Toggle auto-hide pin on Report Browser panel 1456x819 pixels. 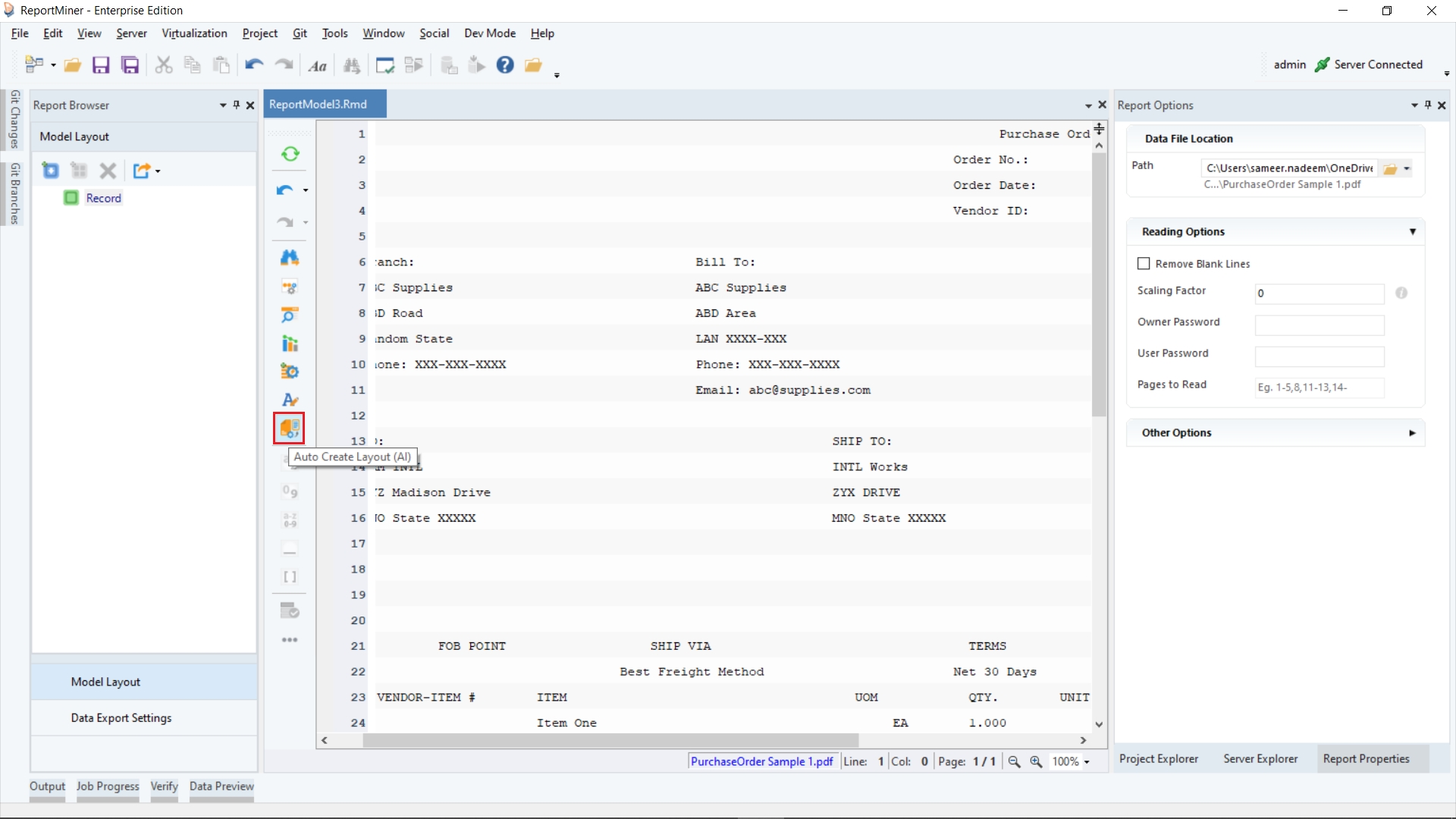click(x=237, y=105)
